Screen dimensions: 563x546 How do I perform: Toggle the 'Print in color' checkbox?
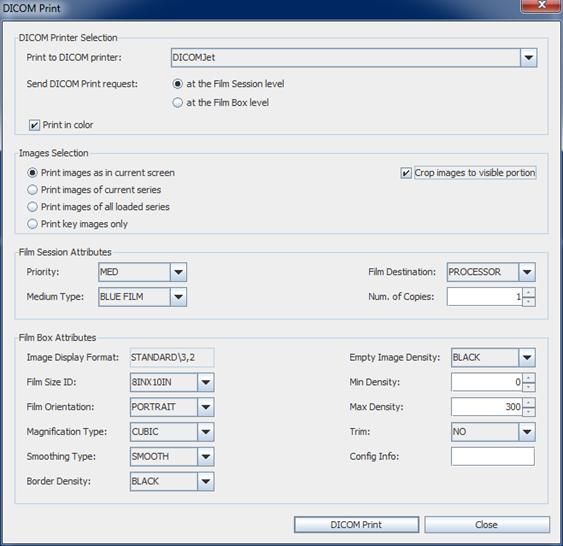34,125
